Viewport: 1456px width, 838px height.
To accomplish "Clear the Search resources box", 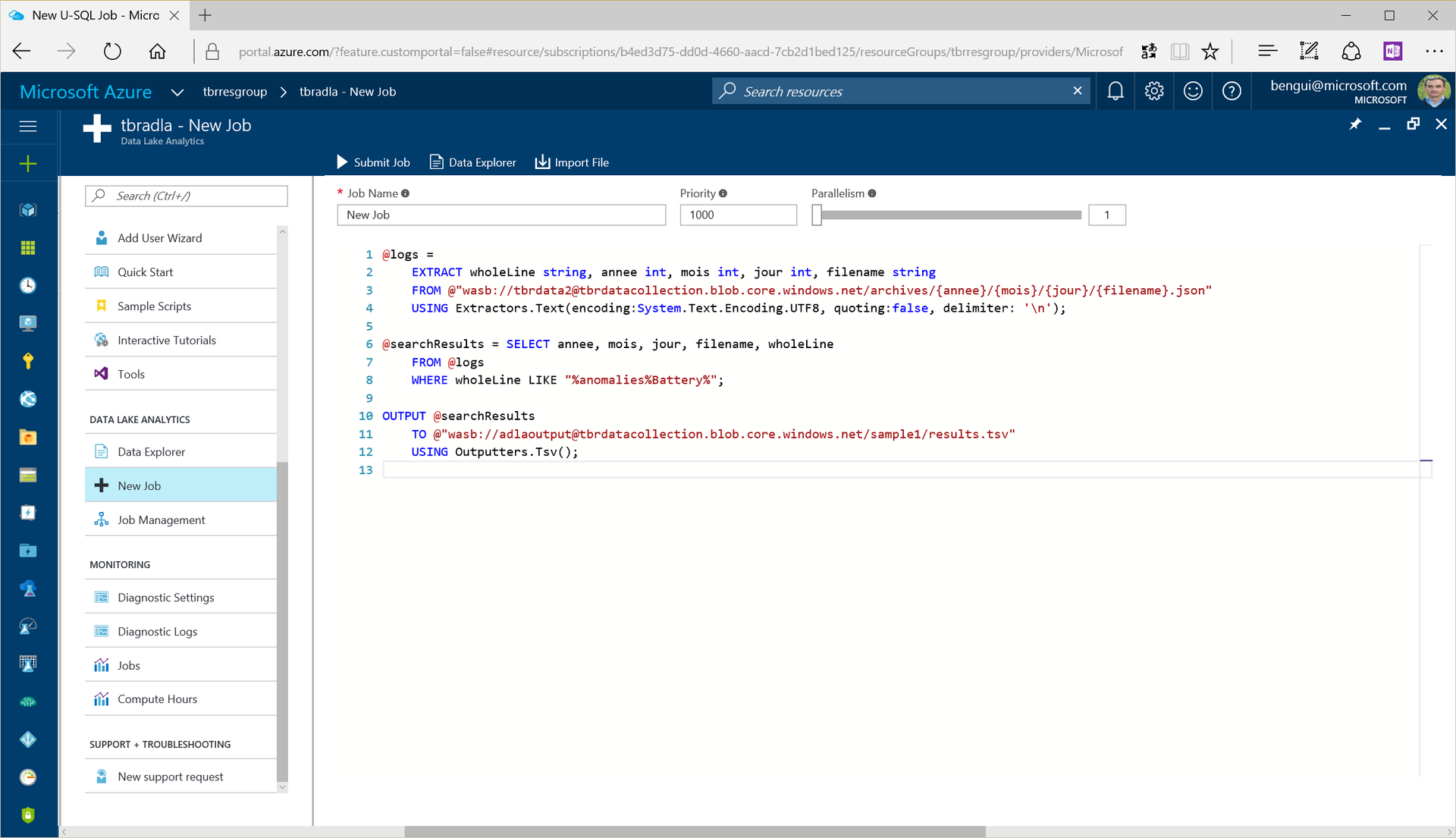I will pos(1077,91).
